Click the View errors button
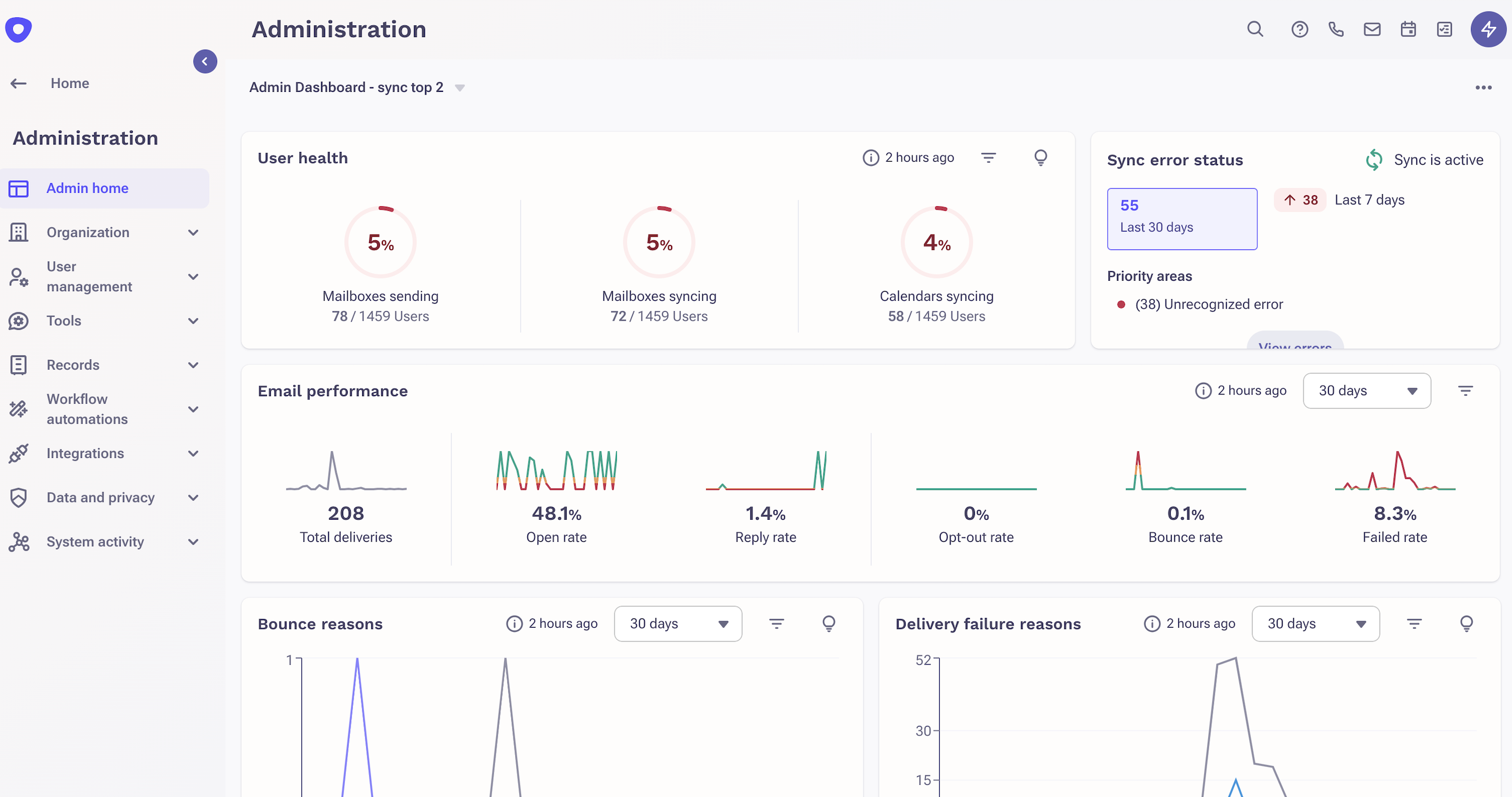 (x=1294, y=343)
